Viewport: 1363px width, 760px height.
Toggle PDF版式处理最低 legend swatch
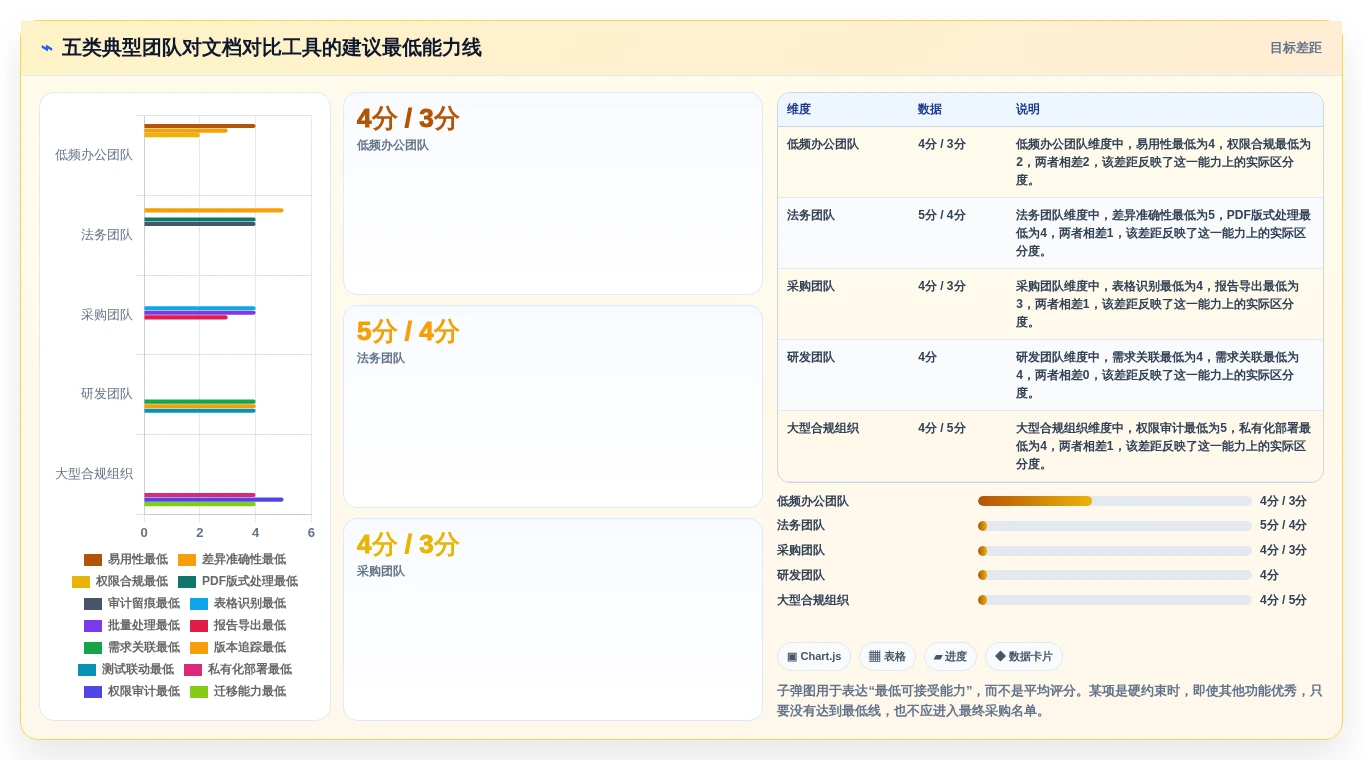click(187, 582)
